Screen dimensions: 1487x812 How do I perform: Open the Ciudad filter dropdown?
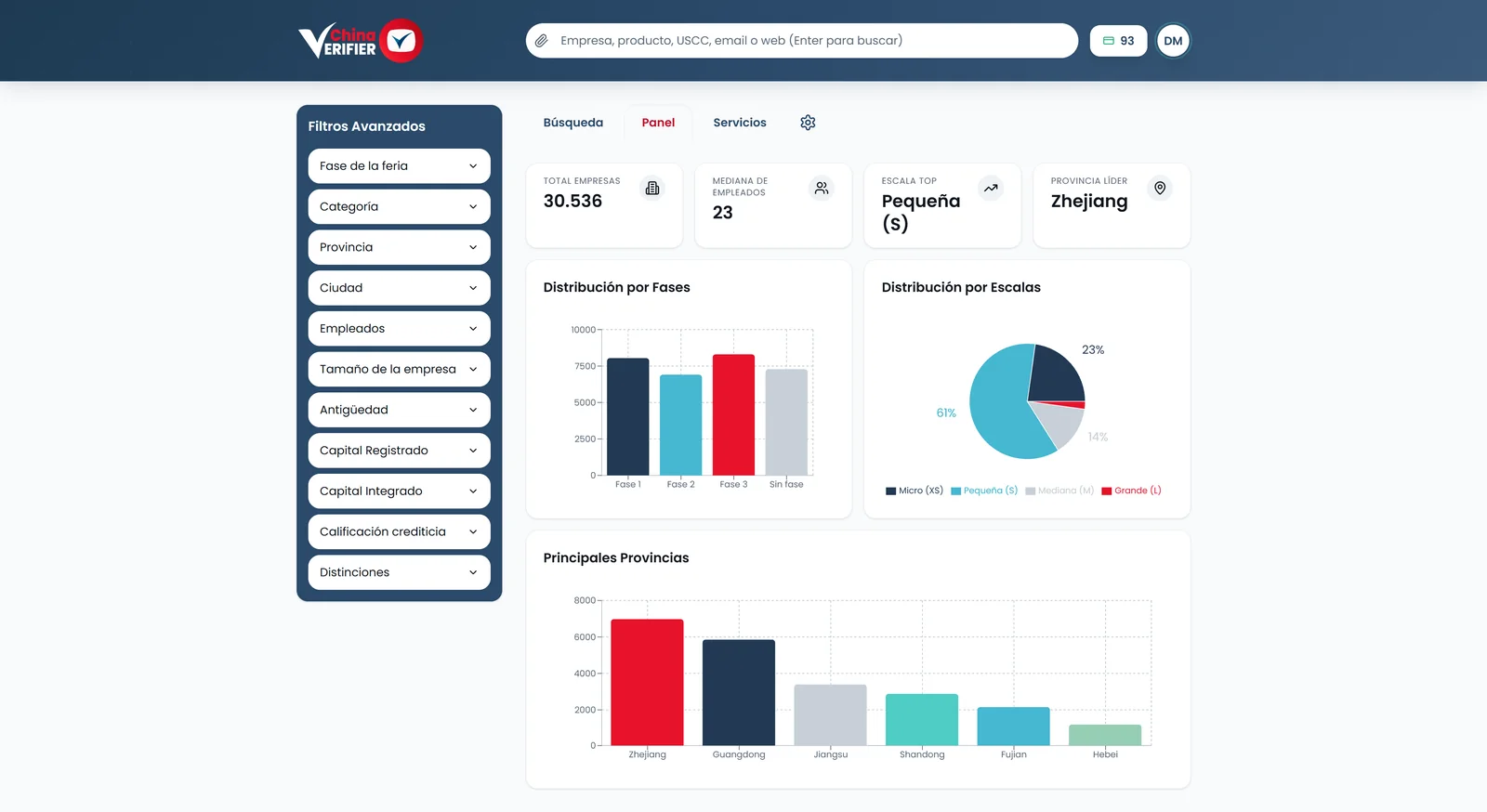pos(399,288)
